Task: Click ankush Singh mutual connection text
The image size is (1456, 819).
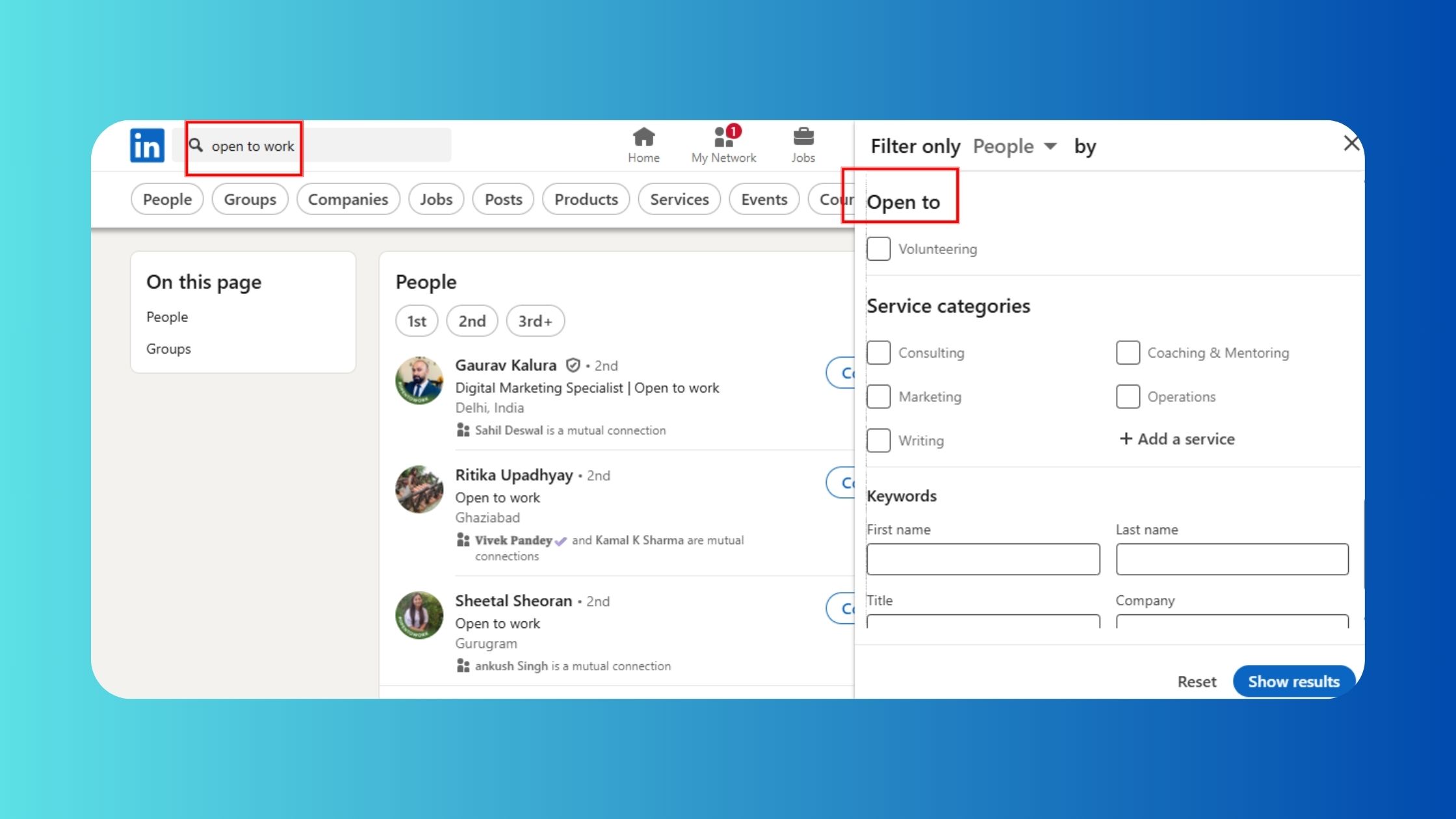Action: click(x=573, y=666)
